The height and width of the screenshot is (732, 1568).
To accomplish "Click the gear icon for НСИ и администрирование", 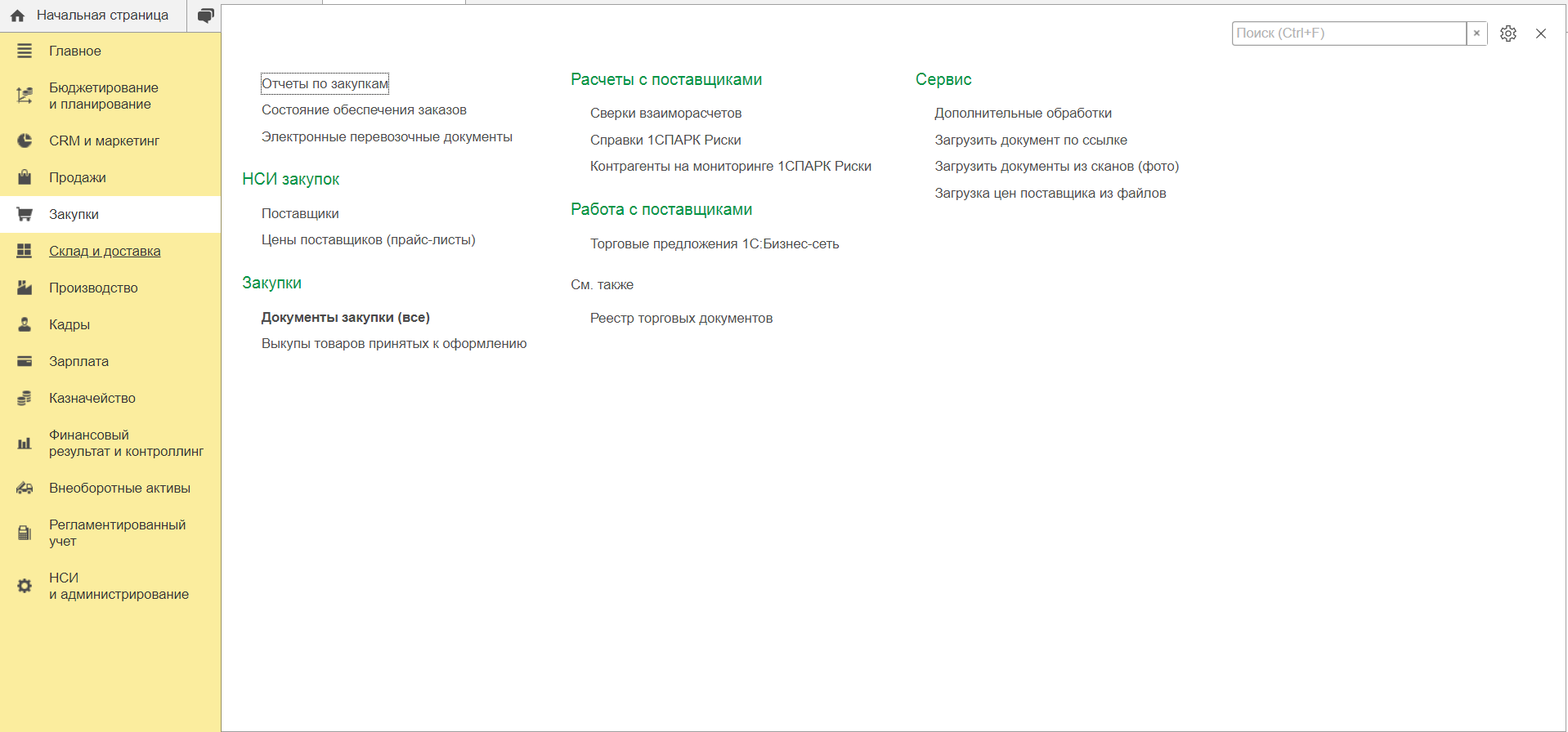I will 25,586.
